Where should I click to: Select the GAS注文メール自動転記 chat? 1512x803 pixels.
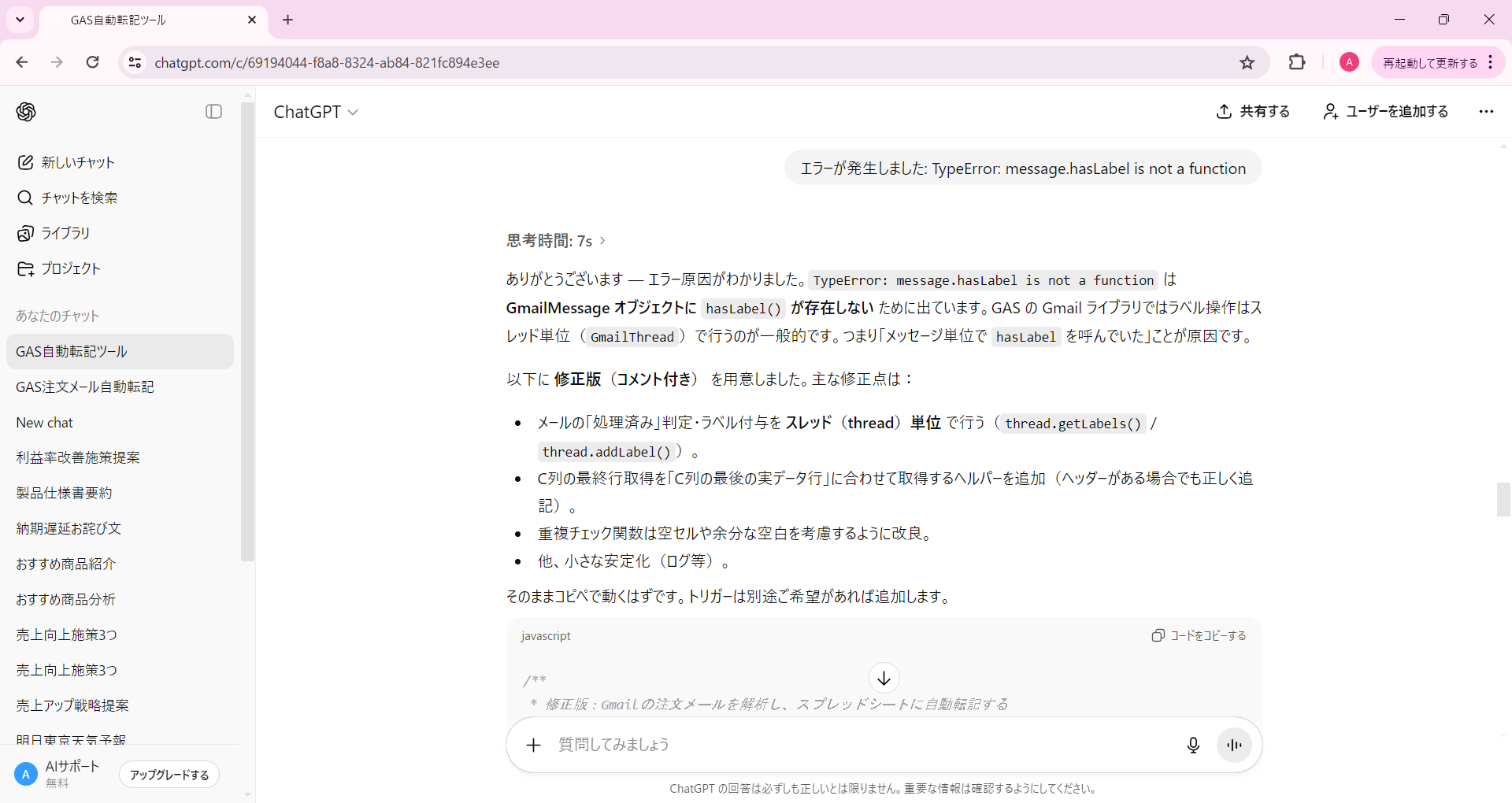[85, 387]
